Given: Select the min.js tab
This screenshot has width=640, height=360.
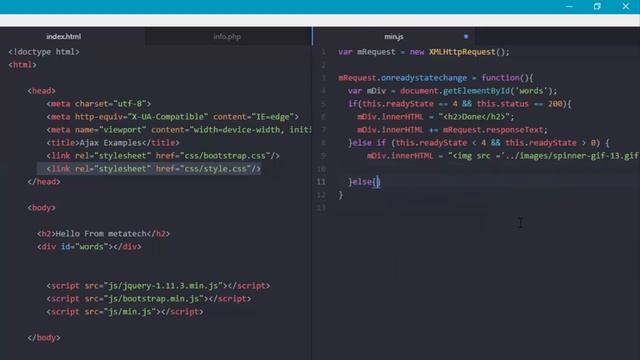Looking at the screenshot, I should [393, 36].
